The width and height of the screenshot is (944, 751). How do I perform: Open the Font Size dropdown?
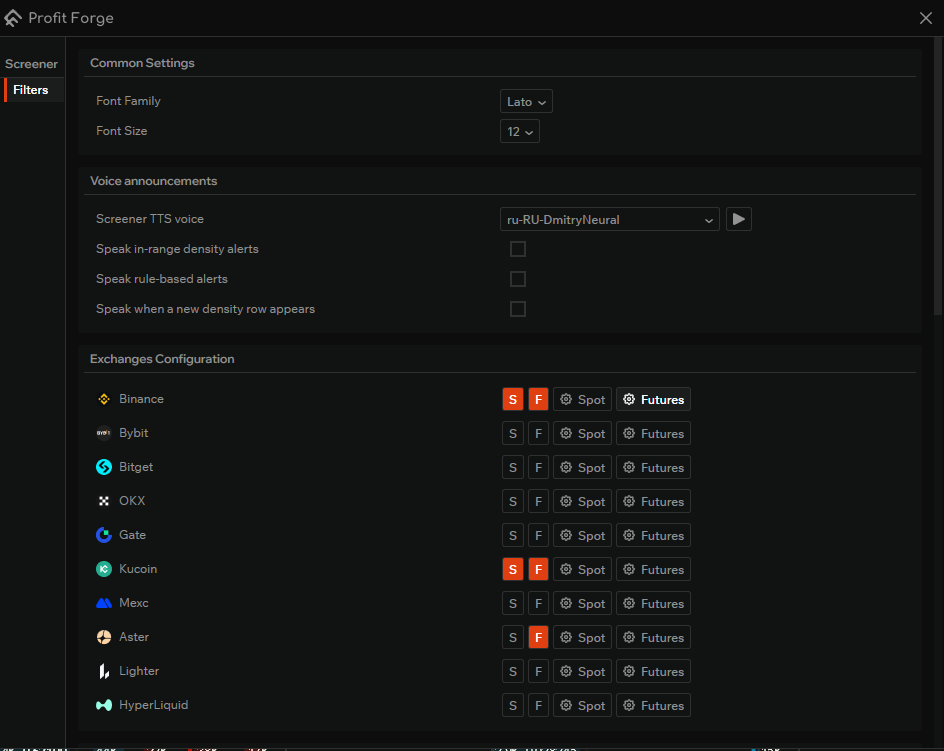(x=520, y=131)
